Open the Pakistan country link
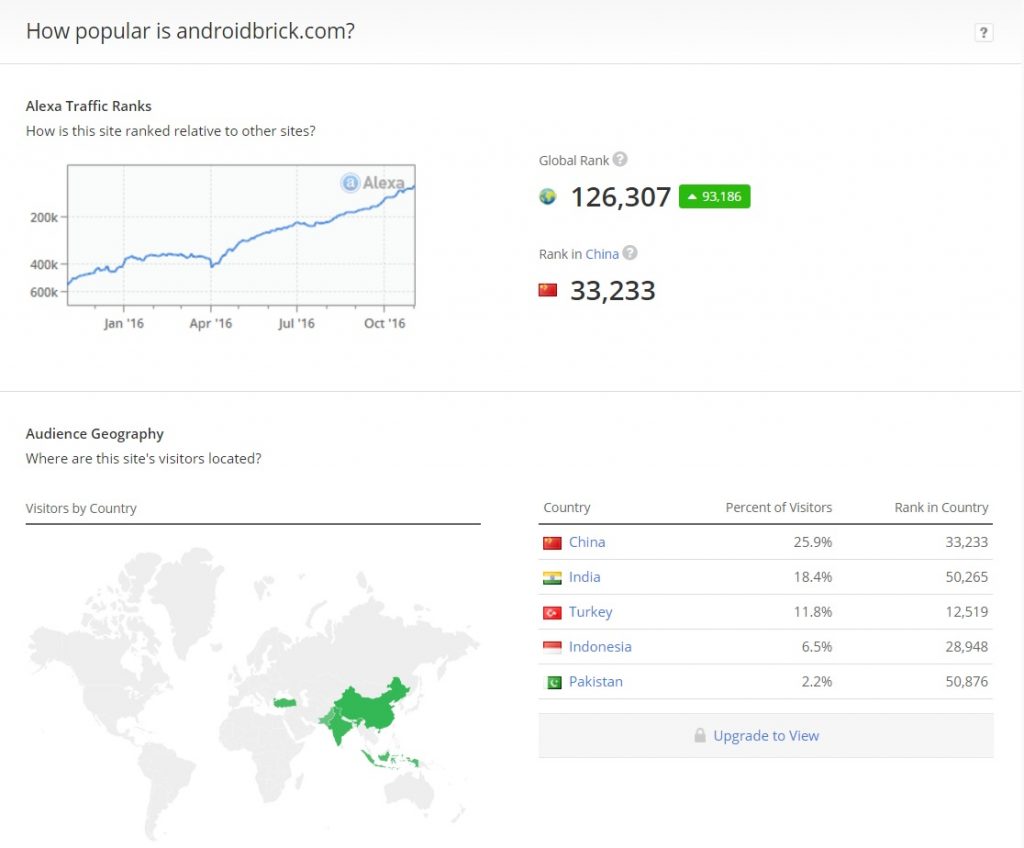The height and width of the screenshot is (848, 1024). coord(596,682)
